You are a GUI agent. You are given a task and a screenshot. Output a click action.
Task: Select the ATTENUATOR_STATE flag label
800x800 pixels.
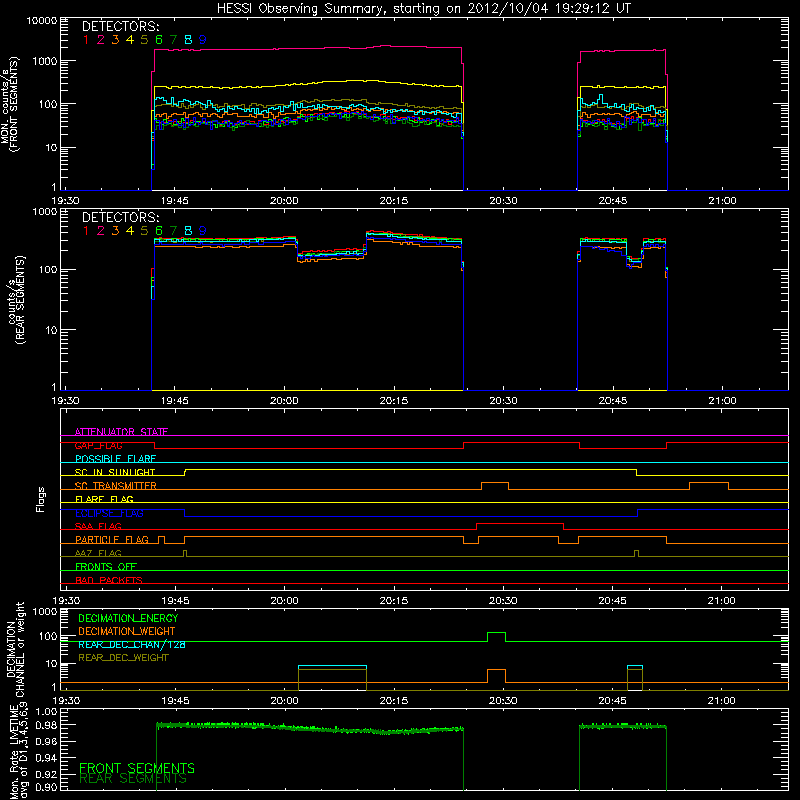(121, 432)
